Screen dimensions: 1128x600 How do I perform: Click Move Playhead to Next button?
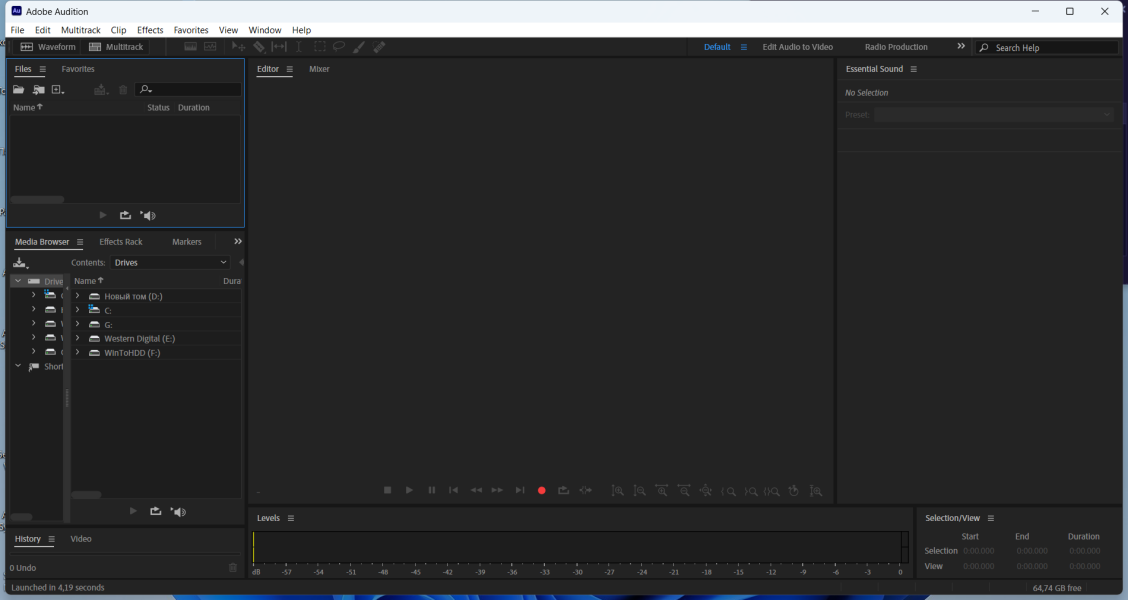(520, 490)
